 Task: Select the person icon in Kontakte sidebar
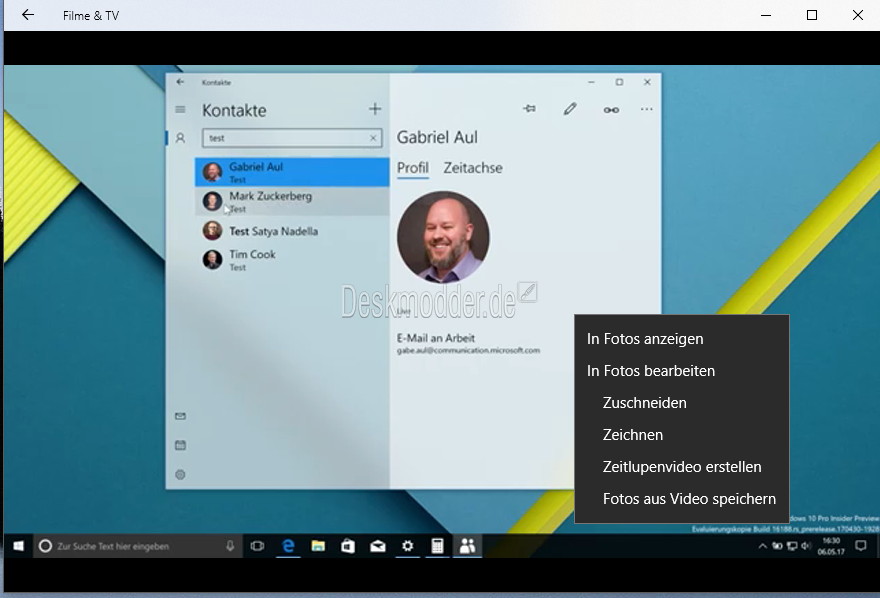180,138
